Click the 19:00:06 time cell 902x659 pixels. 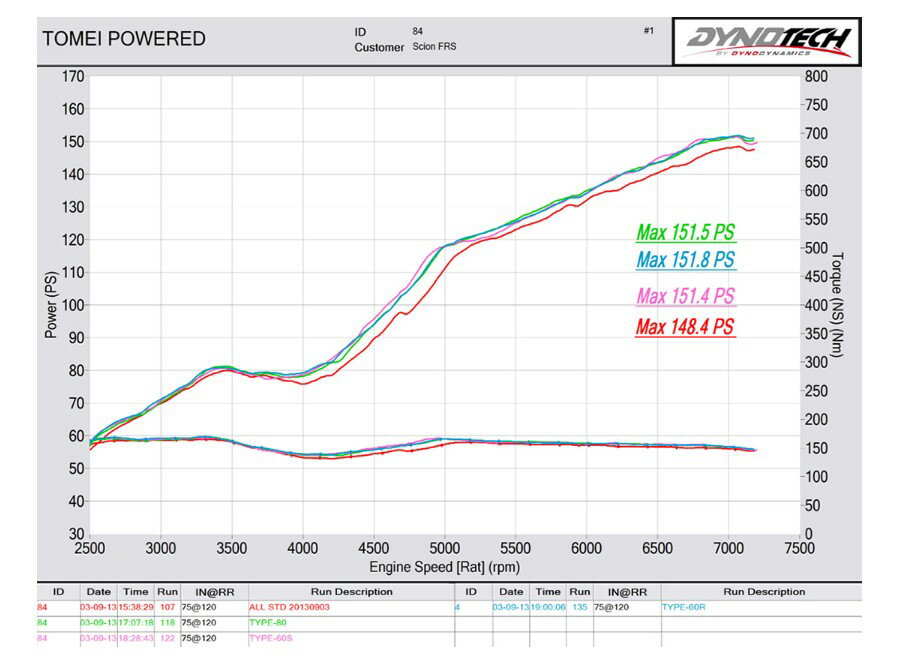(x=548, y=607)
